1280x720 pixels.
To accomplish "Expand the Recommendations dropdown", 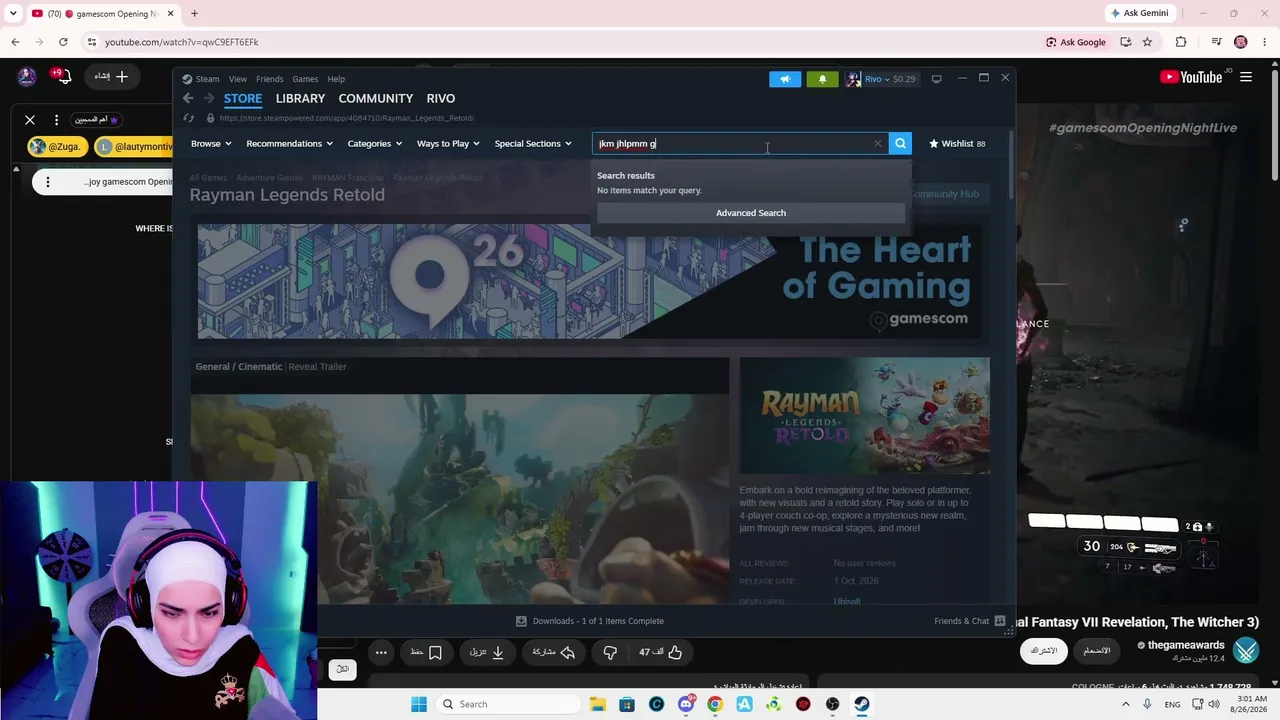I will pos(289,144).
